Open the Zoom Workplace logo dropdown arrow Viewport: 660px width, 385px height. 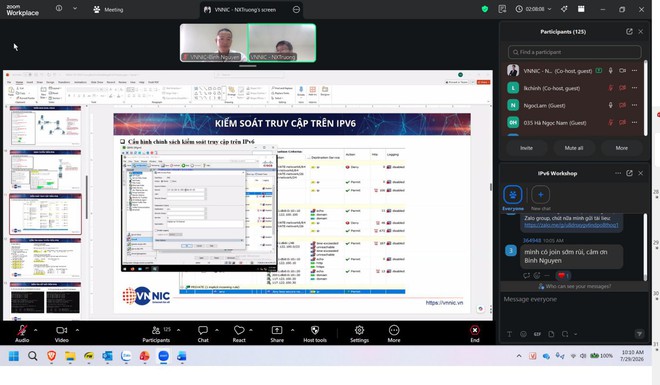(75, 8)
